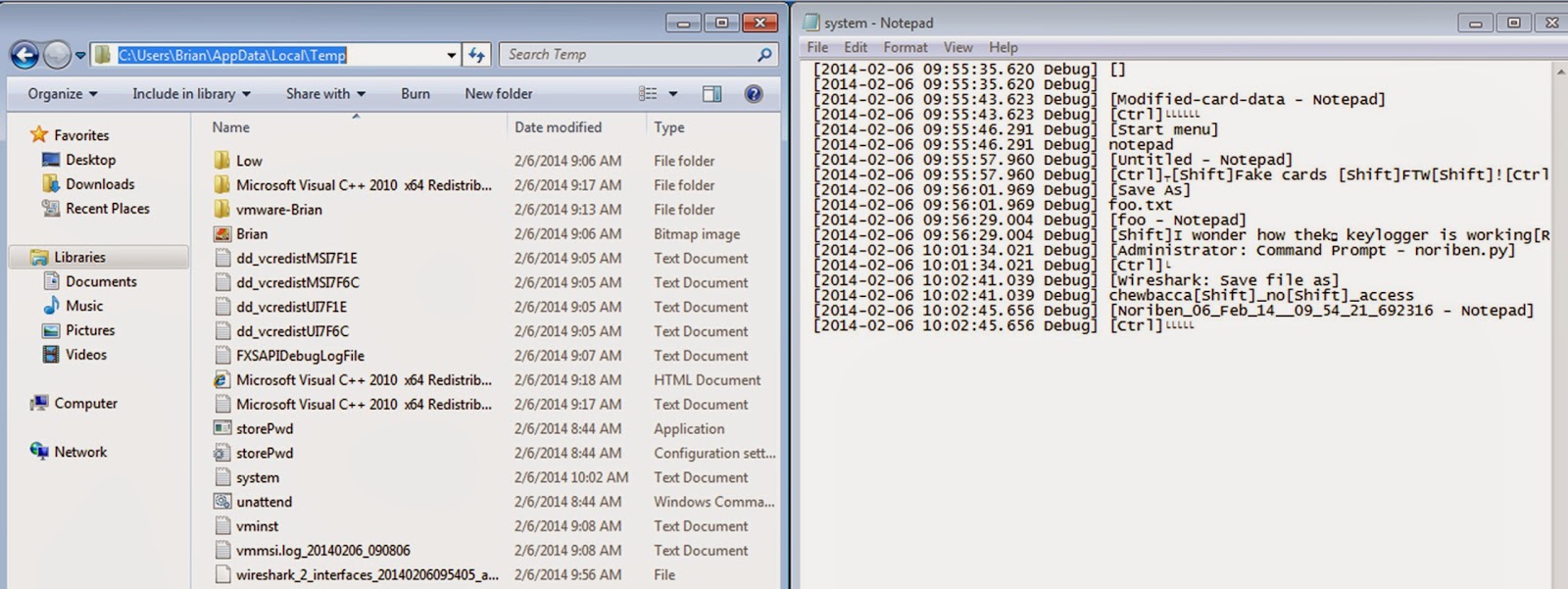Select the system text document icon
The width and height of the screenshot is (1568, 589).
pyautogui.click(x=222, y=477)
